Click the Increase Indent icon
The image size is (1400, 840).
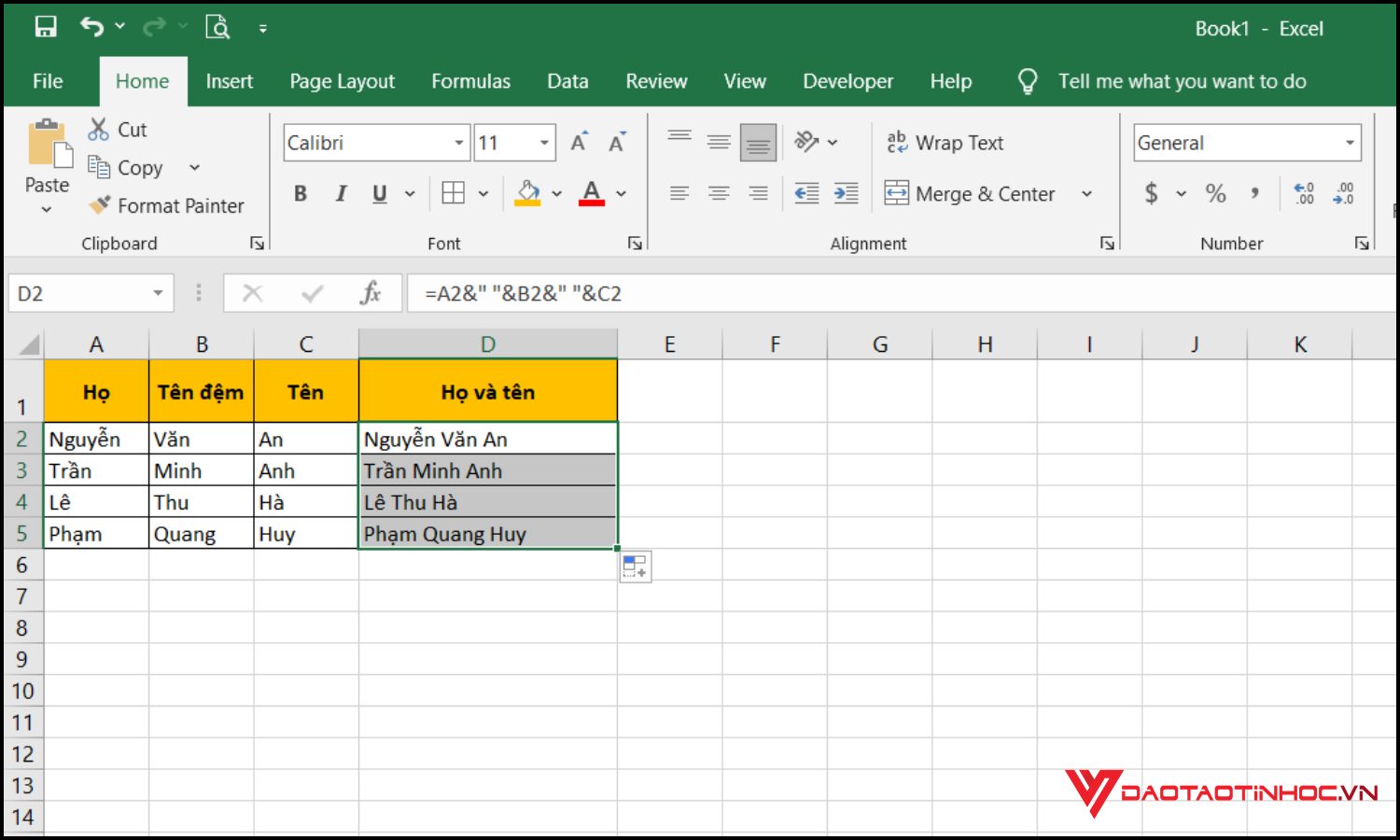[x=847, y=193]
